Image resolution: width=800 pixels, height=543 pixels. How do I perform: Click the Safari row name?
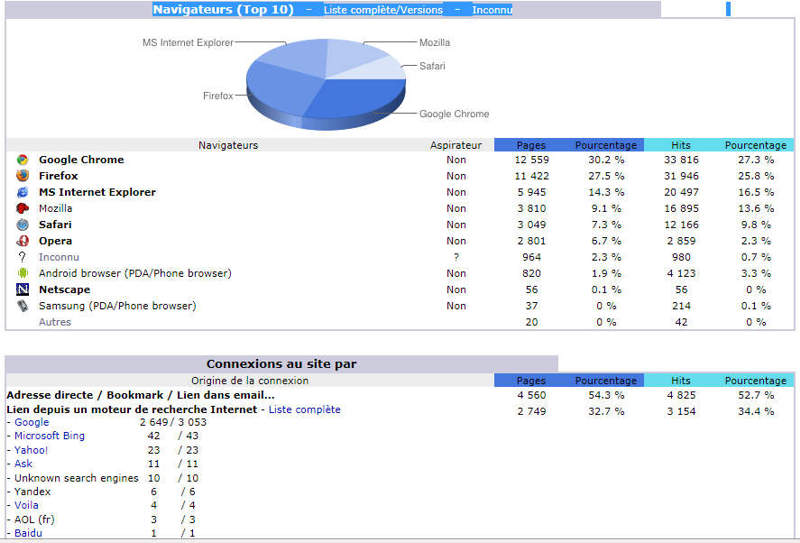click(55, 225)
